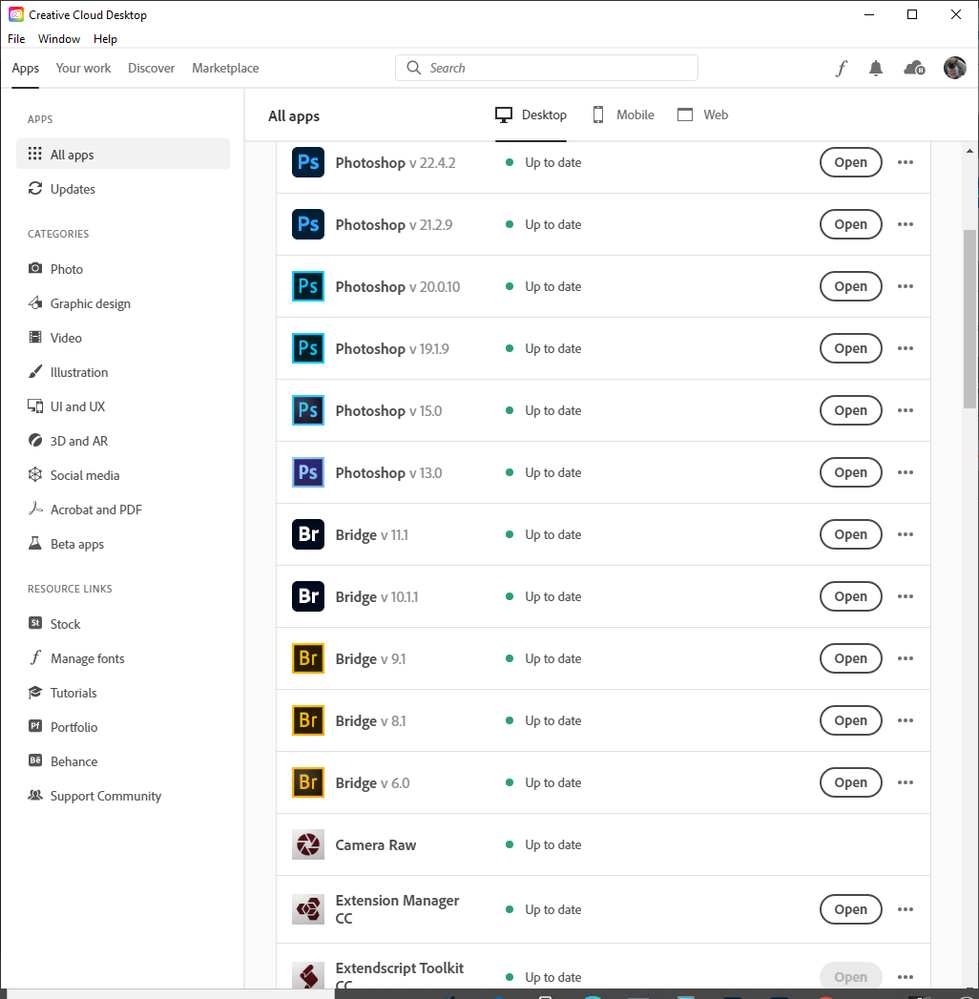Click the Search input field
Screen dimensions: 979x999
pos(547,68)
